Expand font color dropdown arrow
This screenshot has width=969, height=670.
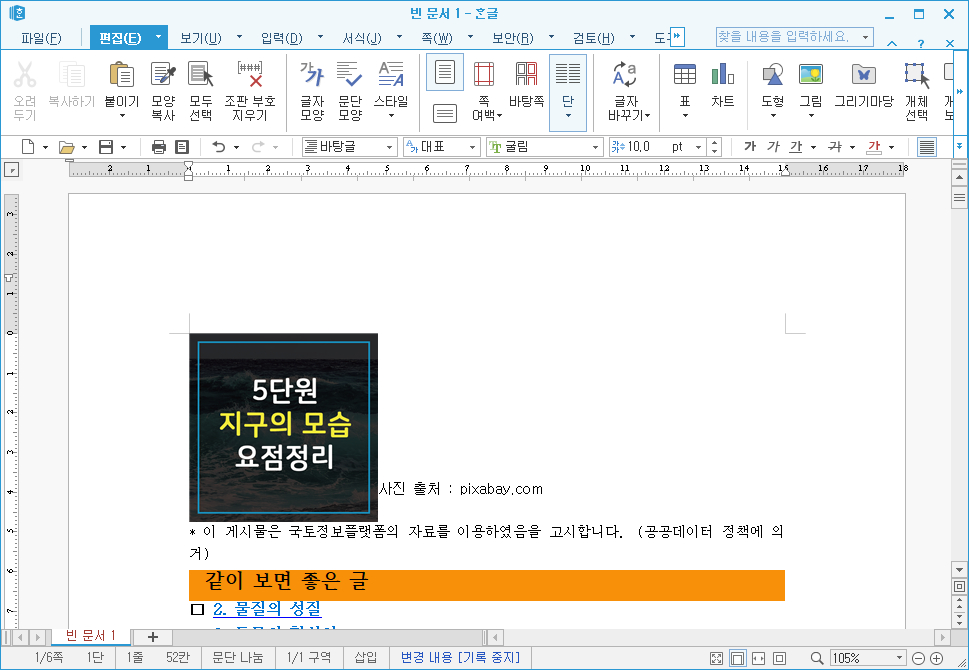(x=891, y=147)
